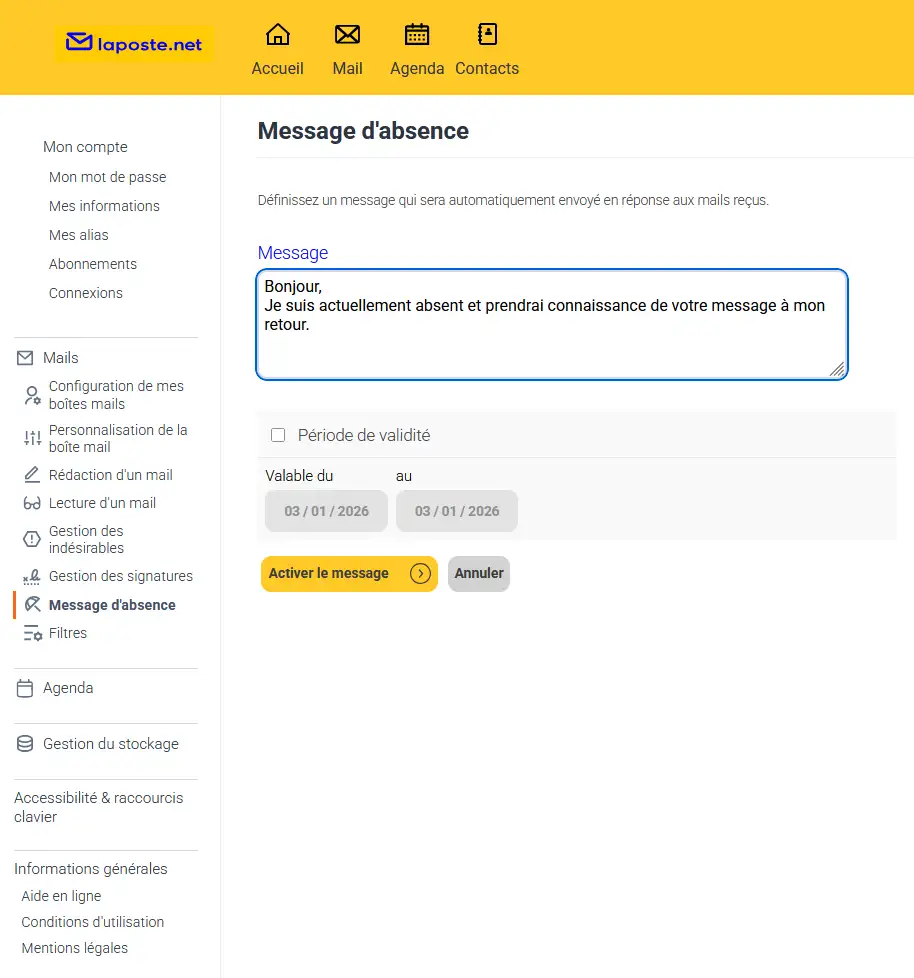Go to Rédaction d'un mail settings
914x978 pixels.
110,475
